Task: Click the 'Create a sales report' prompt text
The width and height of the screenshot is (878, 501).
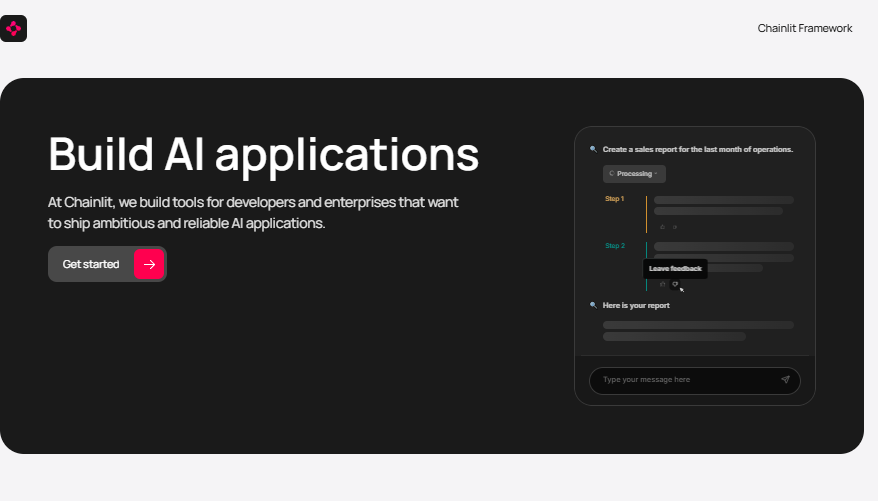Action: click(x=698, y=149)
